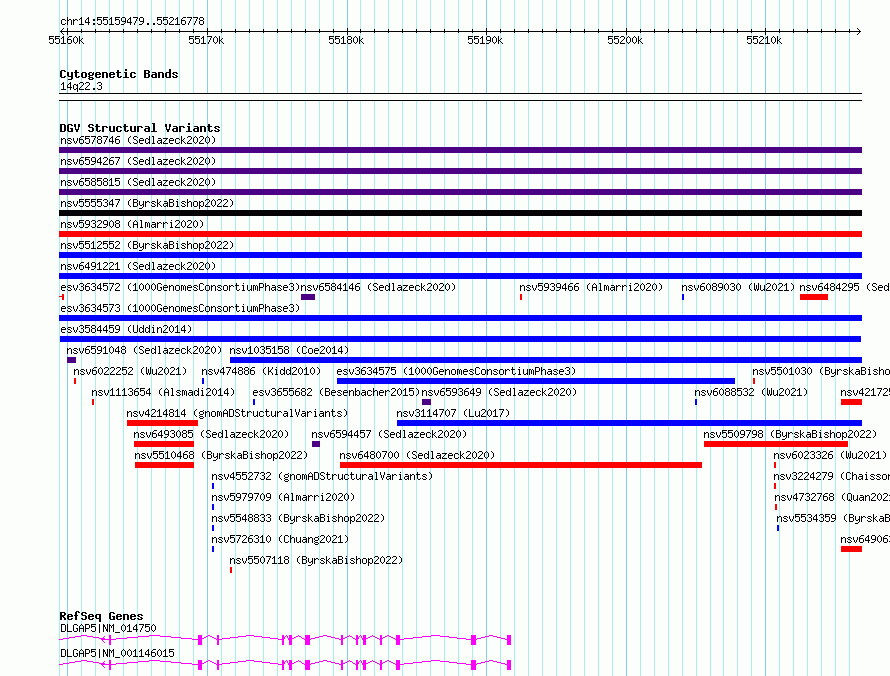Click the black nsv5555347 variant bar
Screen dimensions: 890x676
460,213
